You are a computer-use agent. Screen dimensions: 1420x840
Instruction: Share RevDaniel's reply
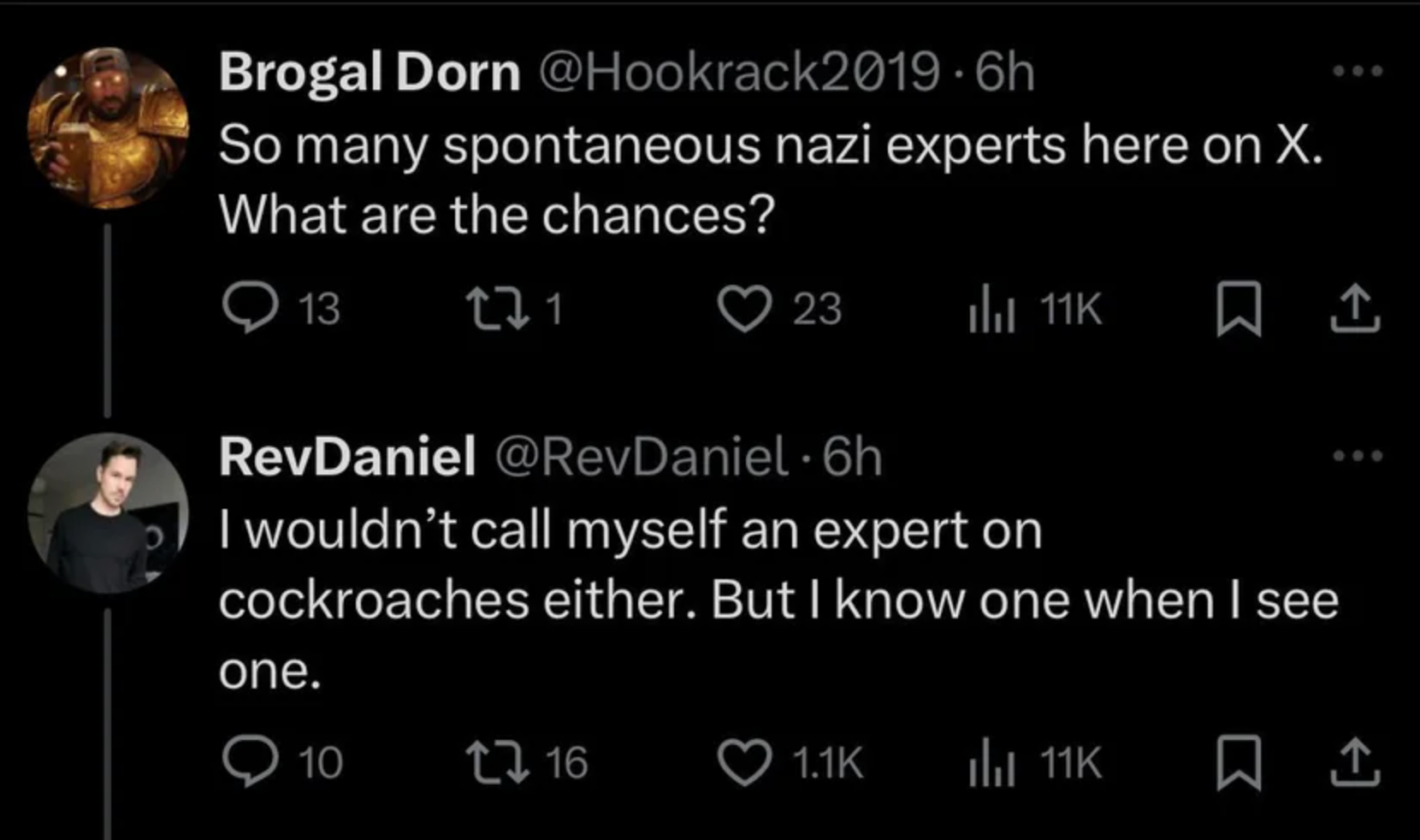coord(1355,763)
